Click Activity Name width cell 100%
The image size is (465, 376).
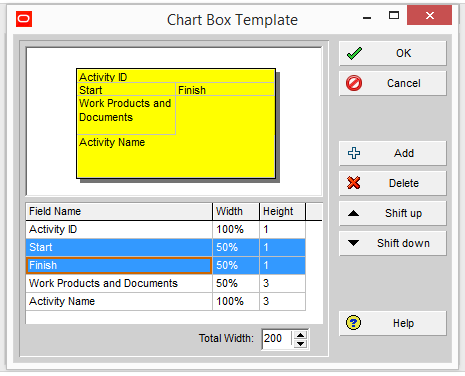pos(236,302)
